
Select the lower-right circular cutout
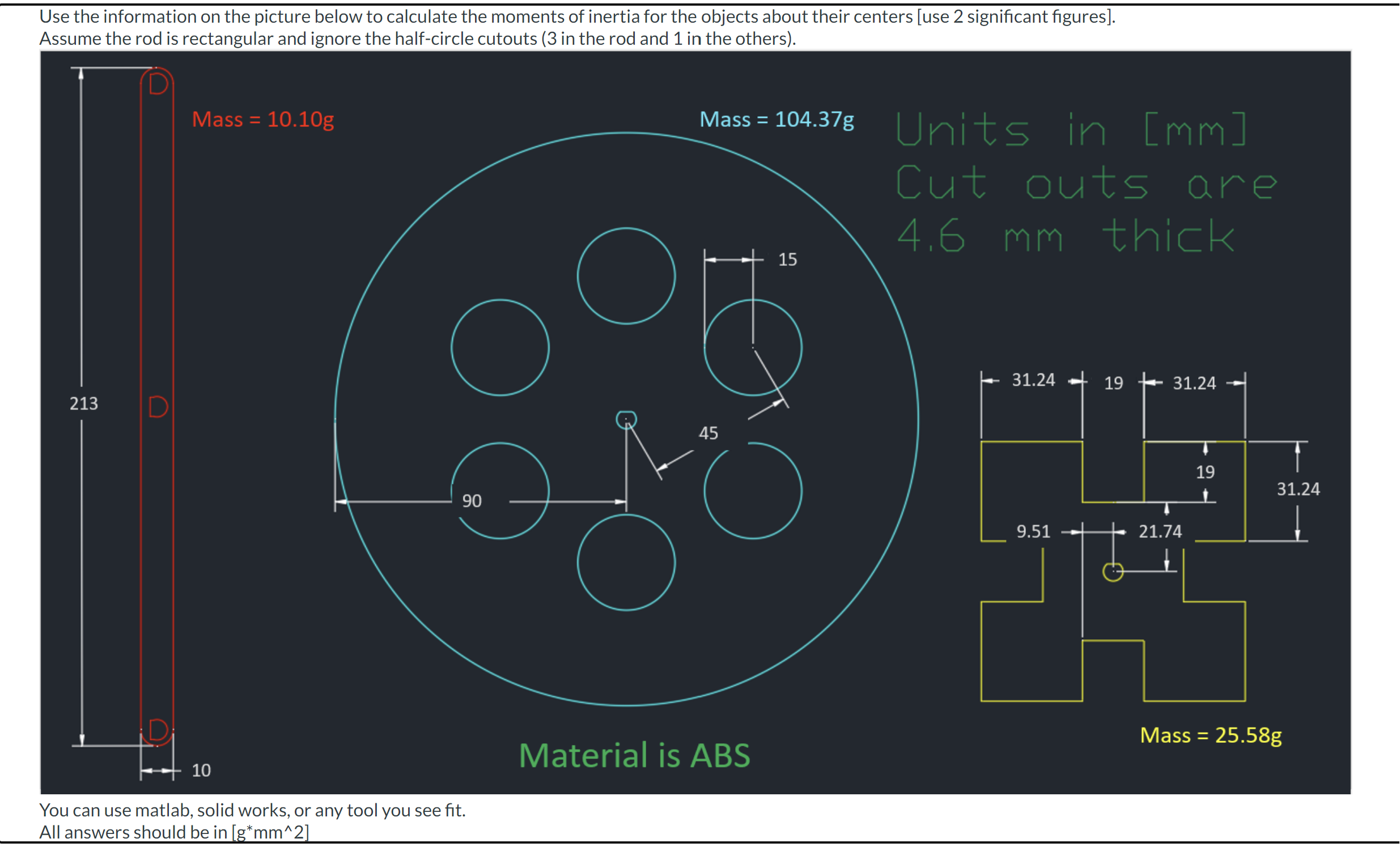coord(752,491)
